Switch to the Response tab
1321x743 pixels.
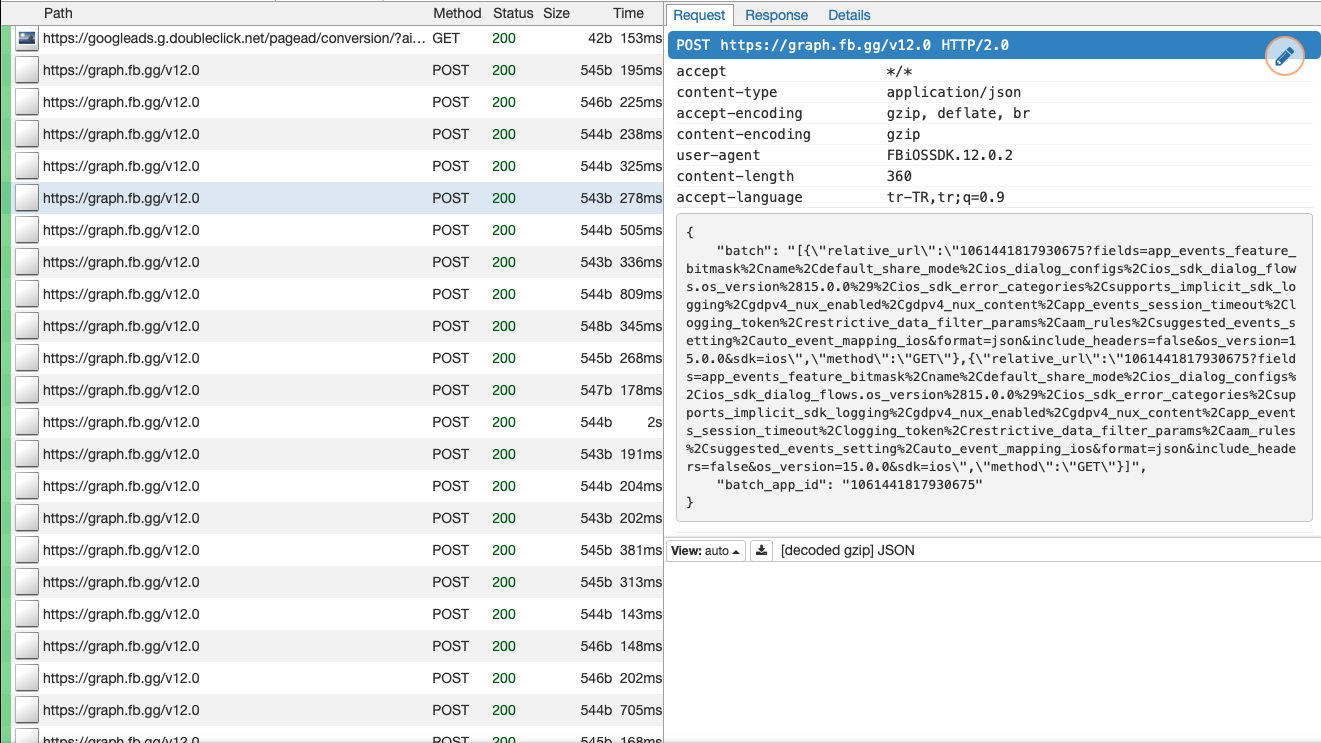[x=776, y=15]
